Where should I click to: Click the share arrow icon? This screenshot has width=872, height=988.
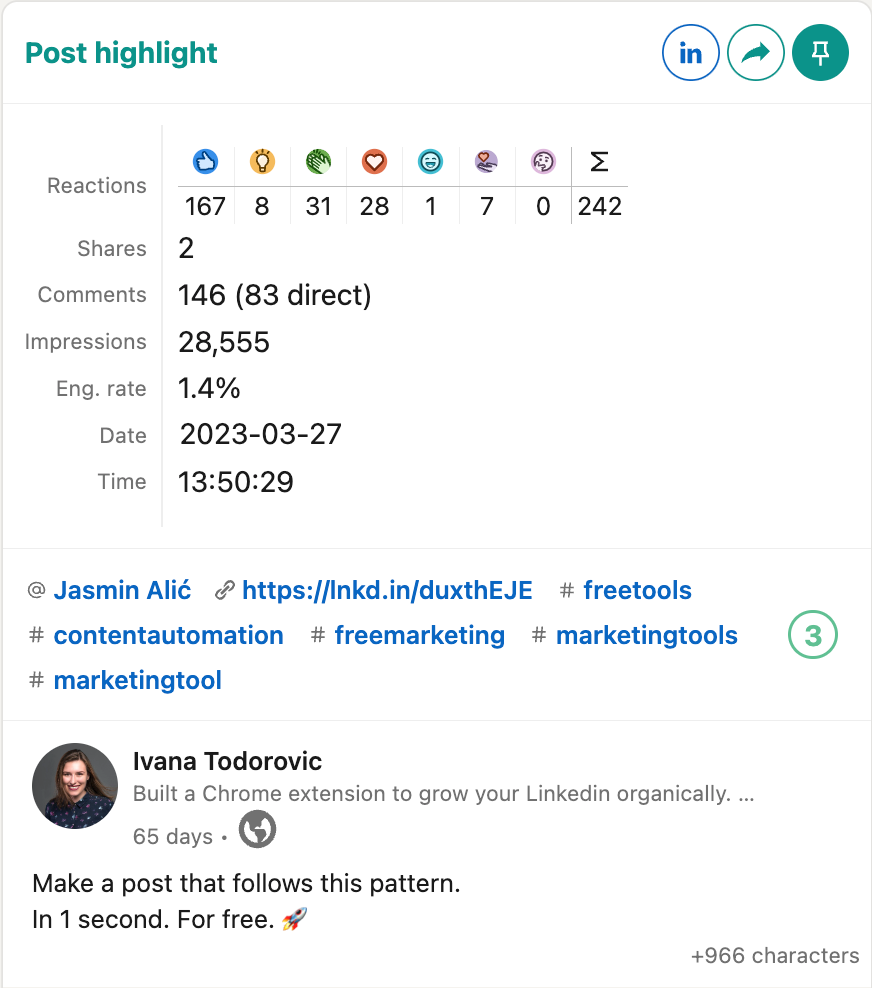click(x=755, y=52)
